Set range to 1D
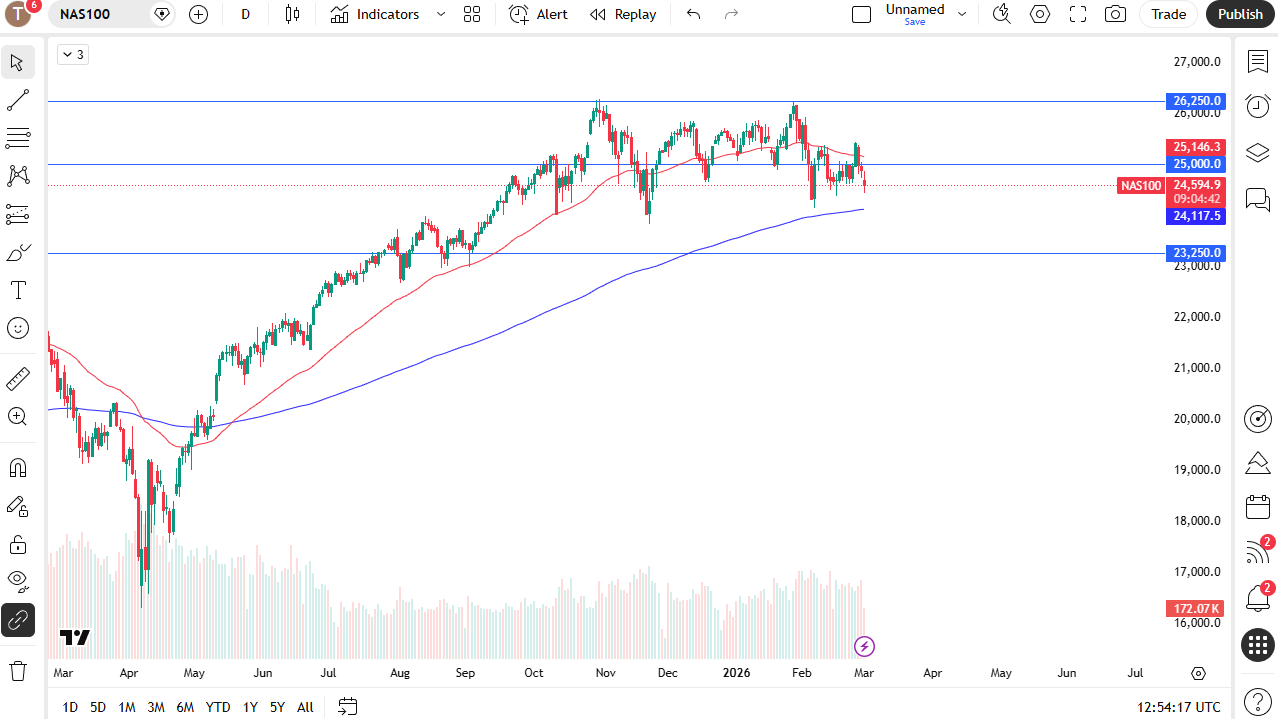Screen dimensions: 1278x719 coord(70,707)
